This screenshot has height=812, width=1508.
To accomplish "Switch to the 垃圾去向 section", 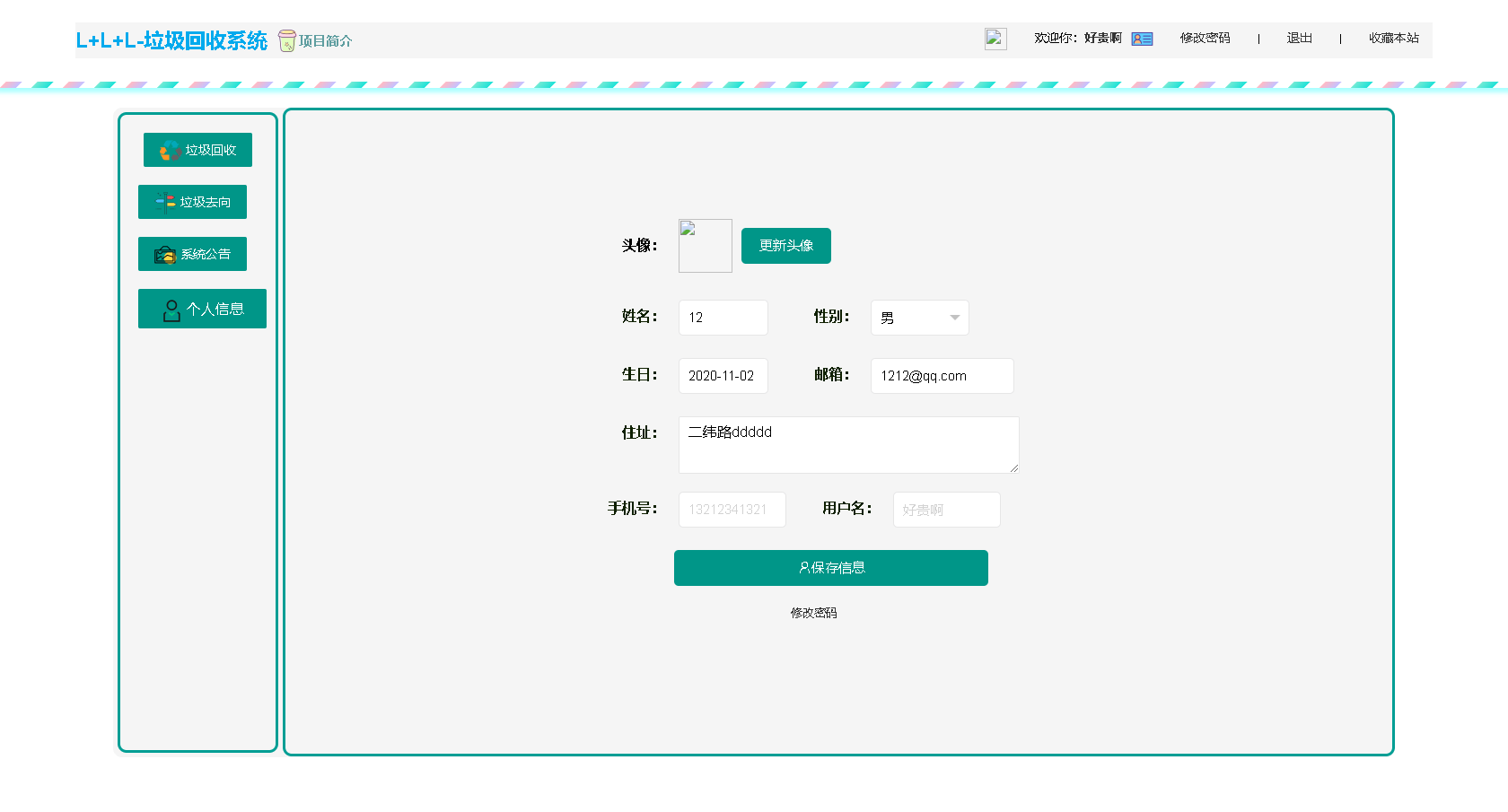I will pos(192,202).
